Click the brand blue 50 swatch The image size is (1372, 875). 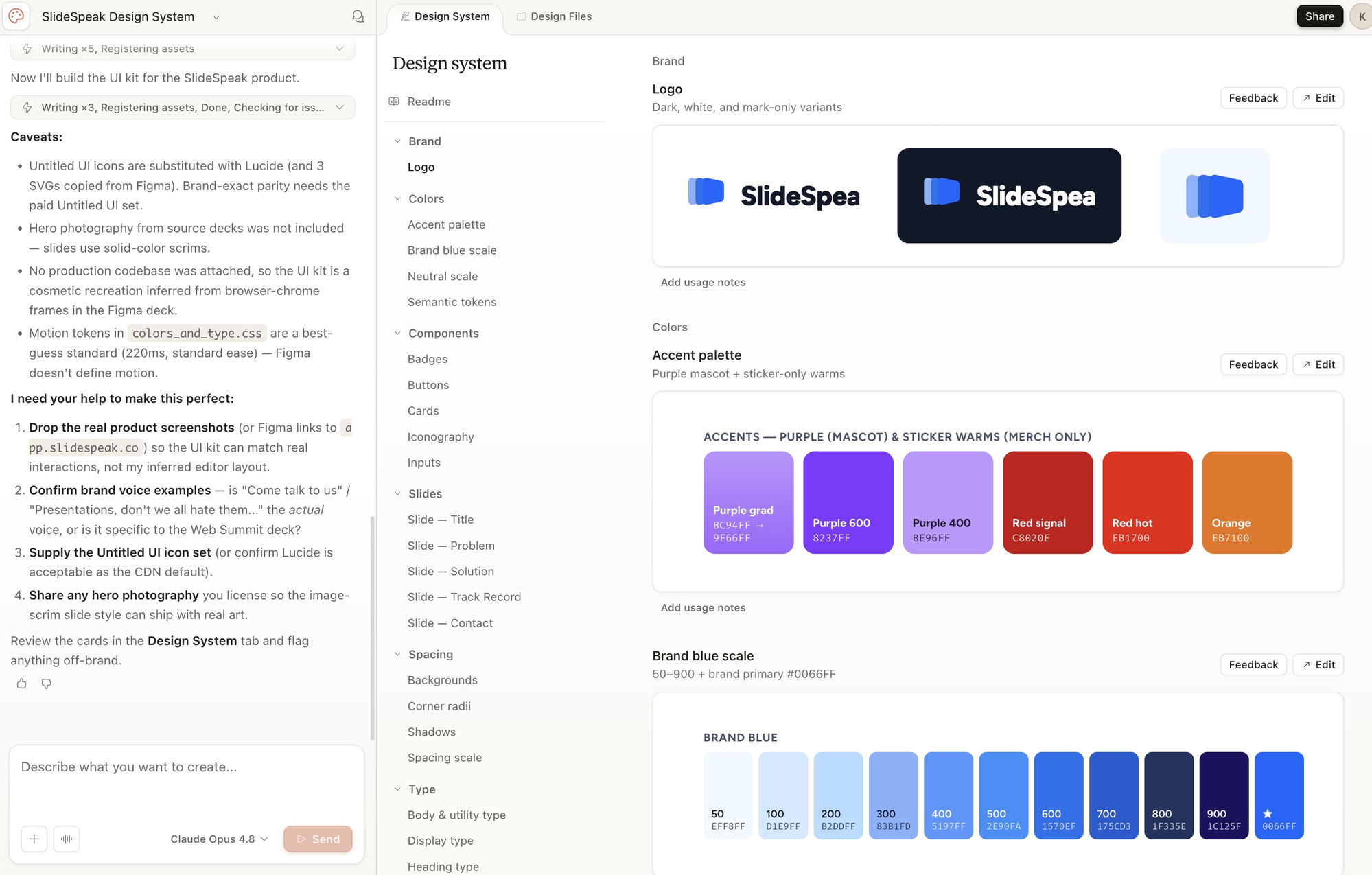pos(728,795)
